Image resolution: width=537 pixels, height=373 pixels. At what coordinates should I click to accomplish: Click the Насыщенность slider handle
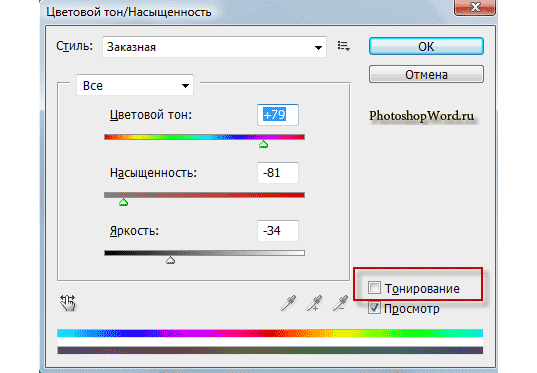[124, 202]
